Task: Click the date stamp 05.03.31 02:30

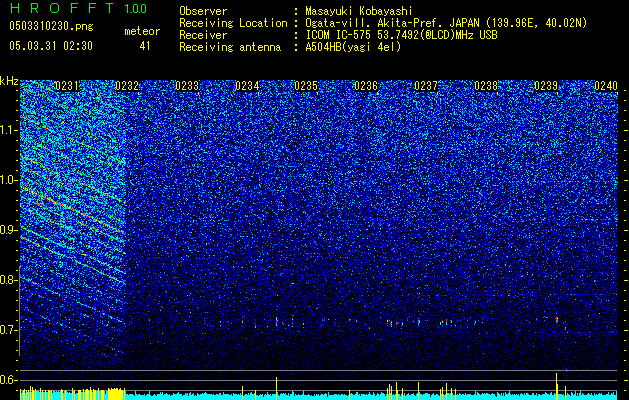Action: (51, 46)
